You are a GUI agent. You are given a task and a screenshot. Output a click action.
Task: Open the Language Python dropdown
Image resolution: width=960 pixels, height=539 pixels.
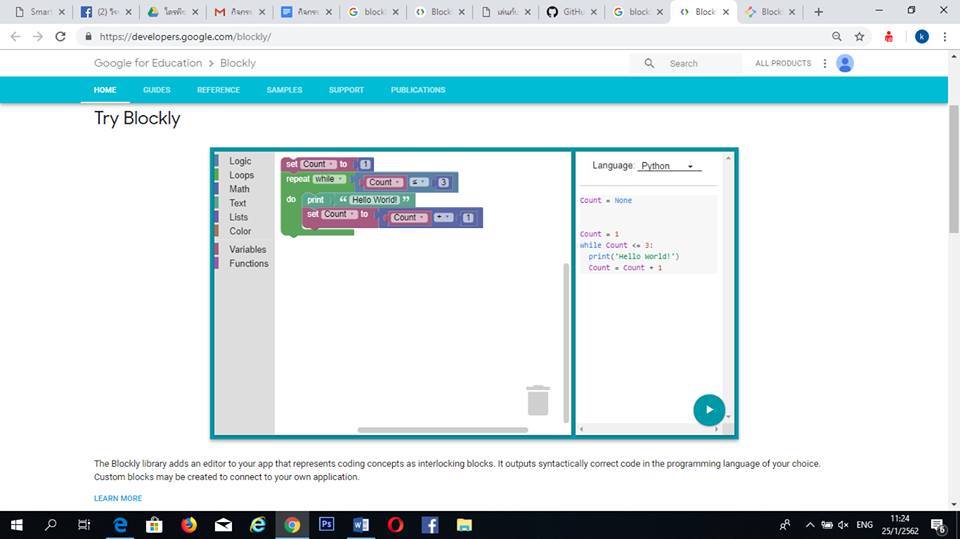pyautogui.click(x=669, y=166)
